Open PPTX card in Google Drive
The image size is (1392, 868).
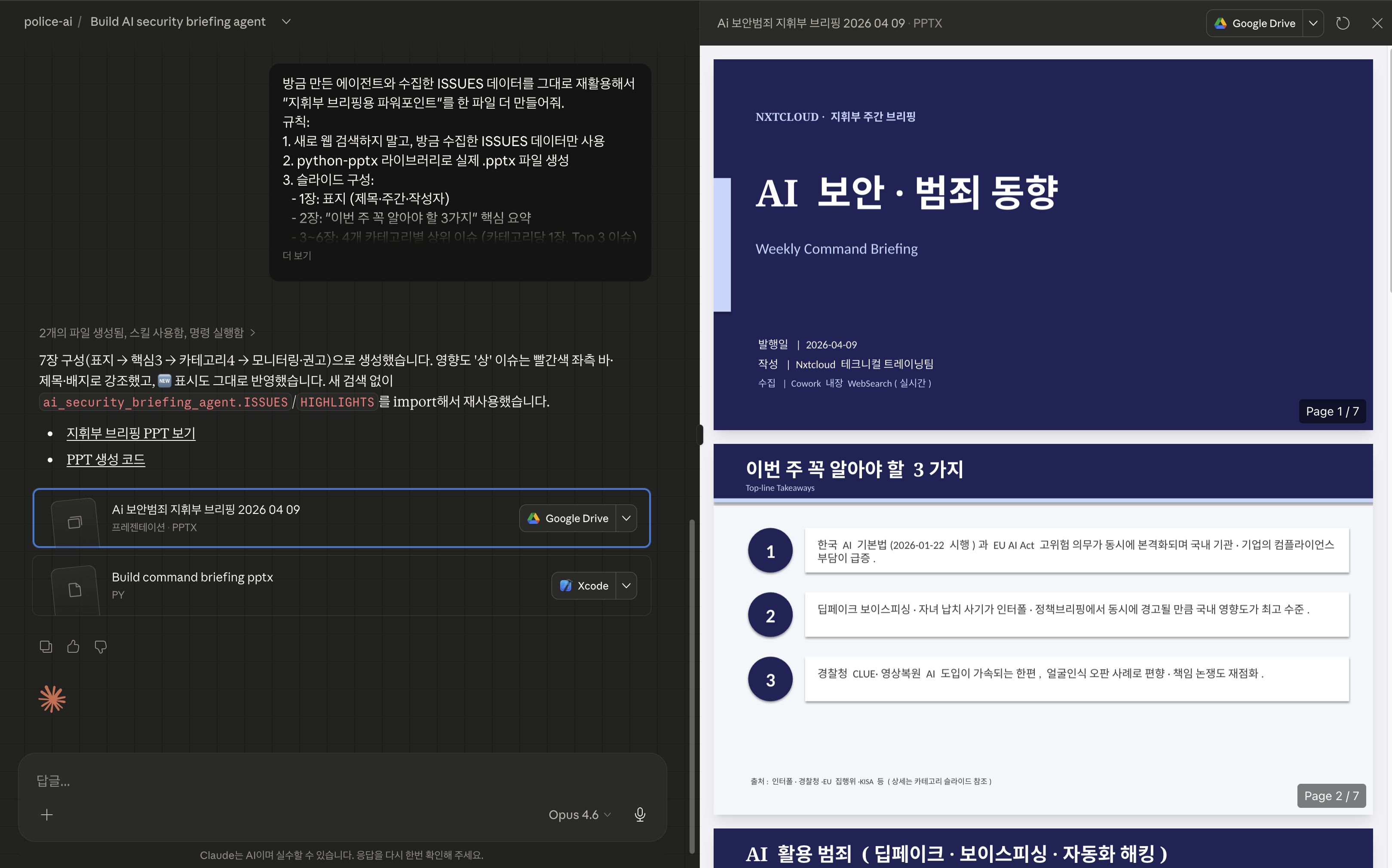click(567, 518)
